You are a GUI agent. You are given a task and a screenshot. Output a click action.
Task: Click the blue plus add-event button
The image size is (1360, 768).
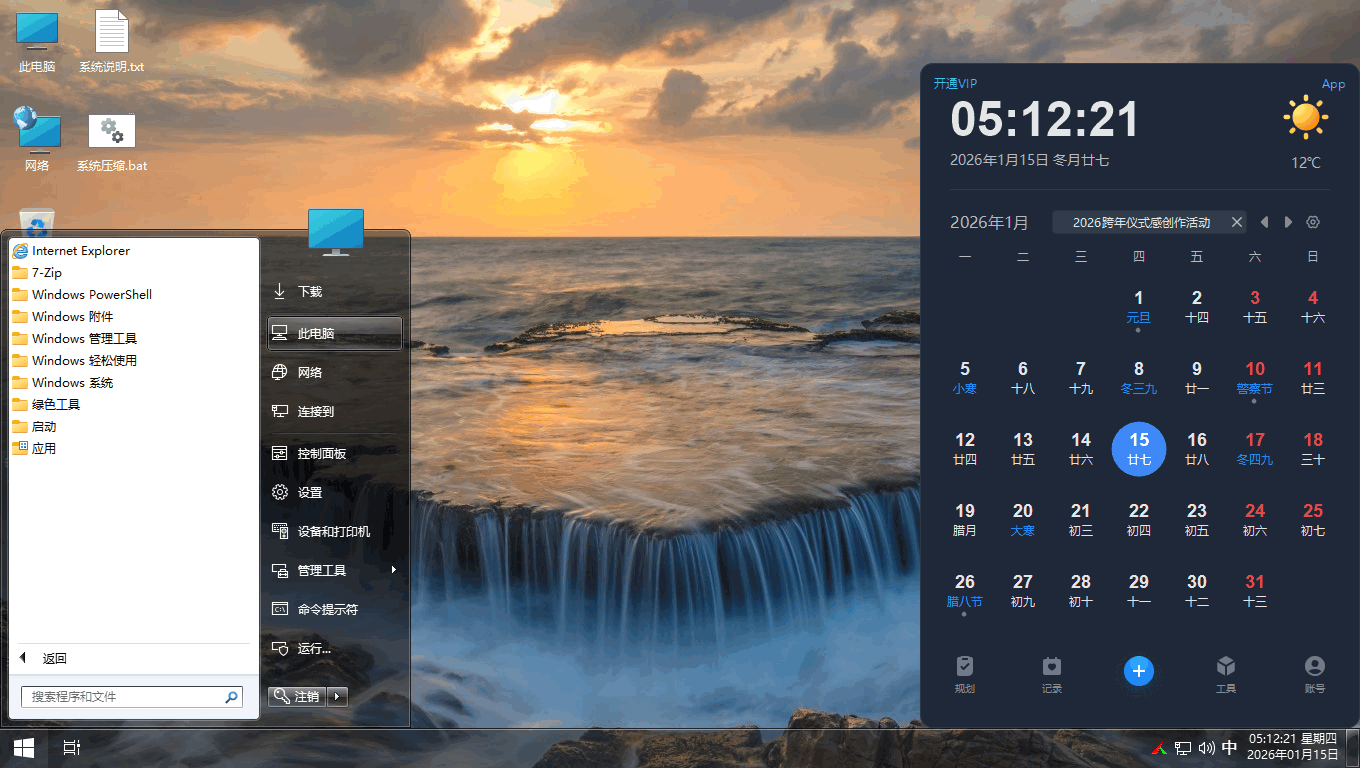point(1138,671)
